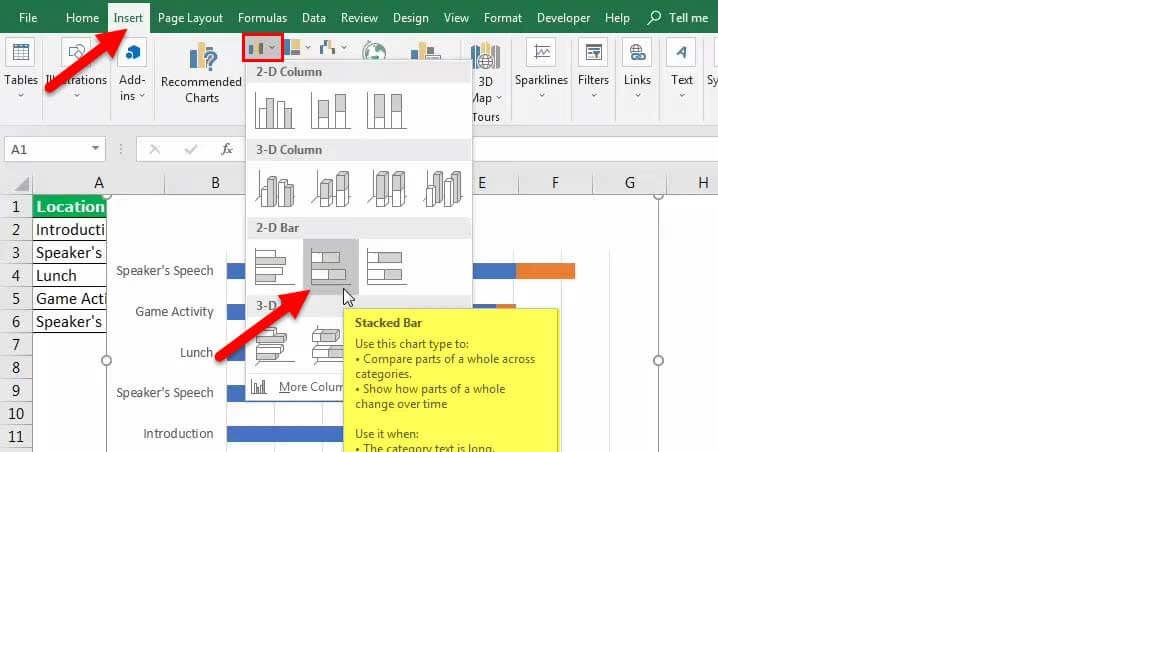Click the Location header cell
Image resolution: width=1152 pixels, height=648 pixels.
point(70,206)
